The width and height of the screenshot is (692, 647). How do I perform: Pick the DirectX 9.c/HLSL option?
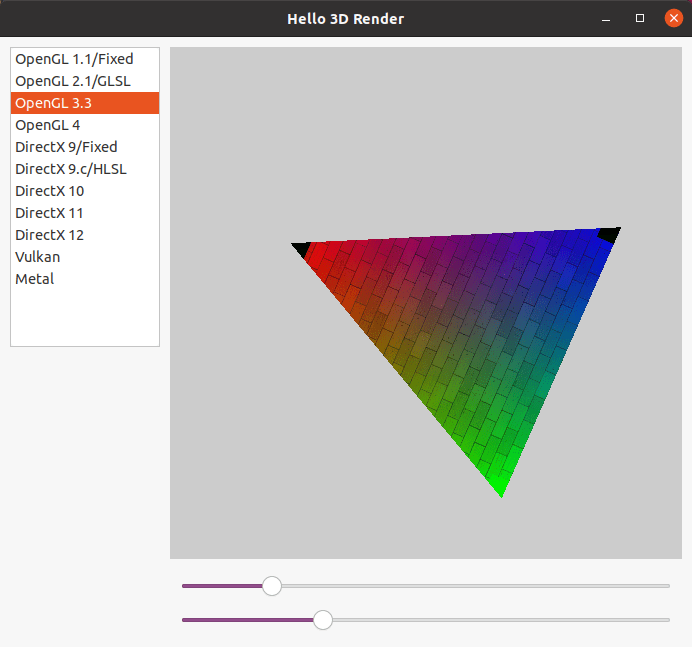click(71, 169)
